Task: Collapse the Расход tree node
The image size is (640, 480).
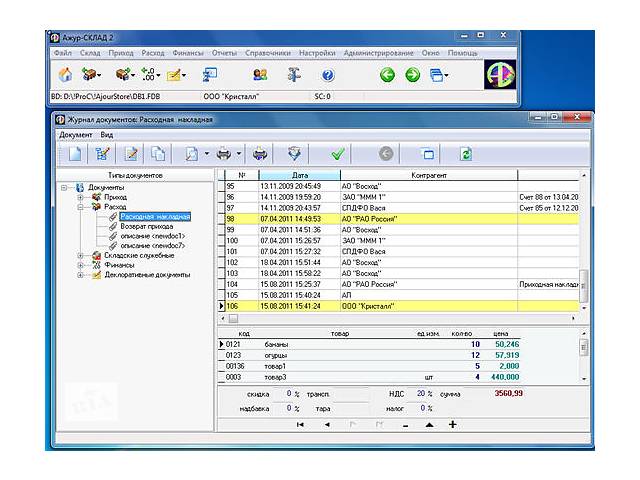Action: (x=80, y=207)
